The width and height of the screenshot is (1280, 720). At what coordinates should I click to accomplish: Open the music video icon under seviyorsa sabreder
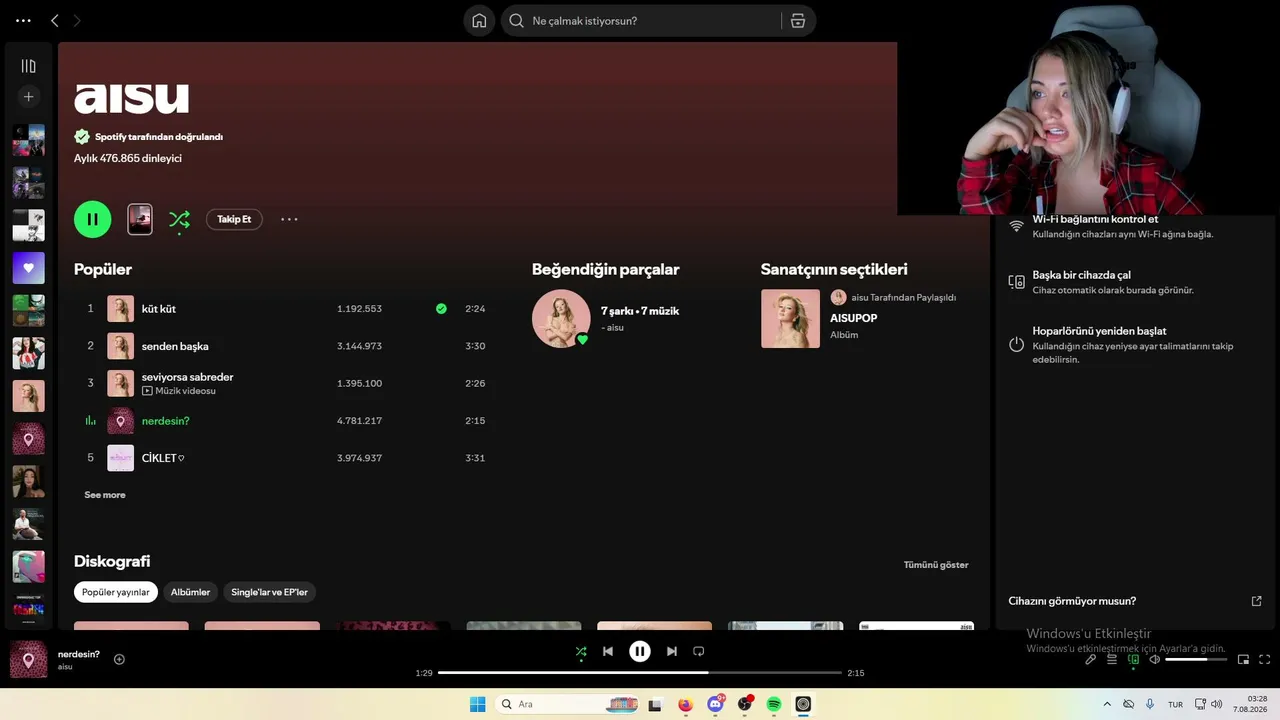click(147, 391)
